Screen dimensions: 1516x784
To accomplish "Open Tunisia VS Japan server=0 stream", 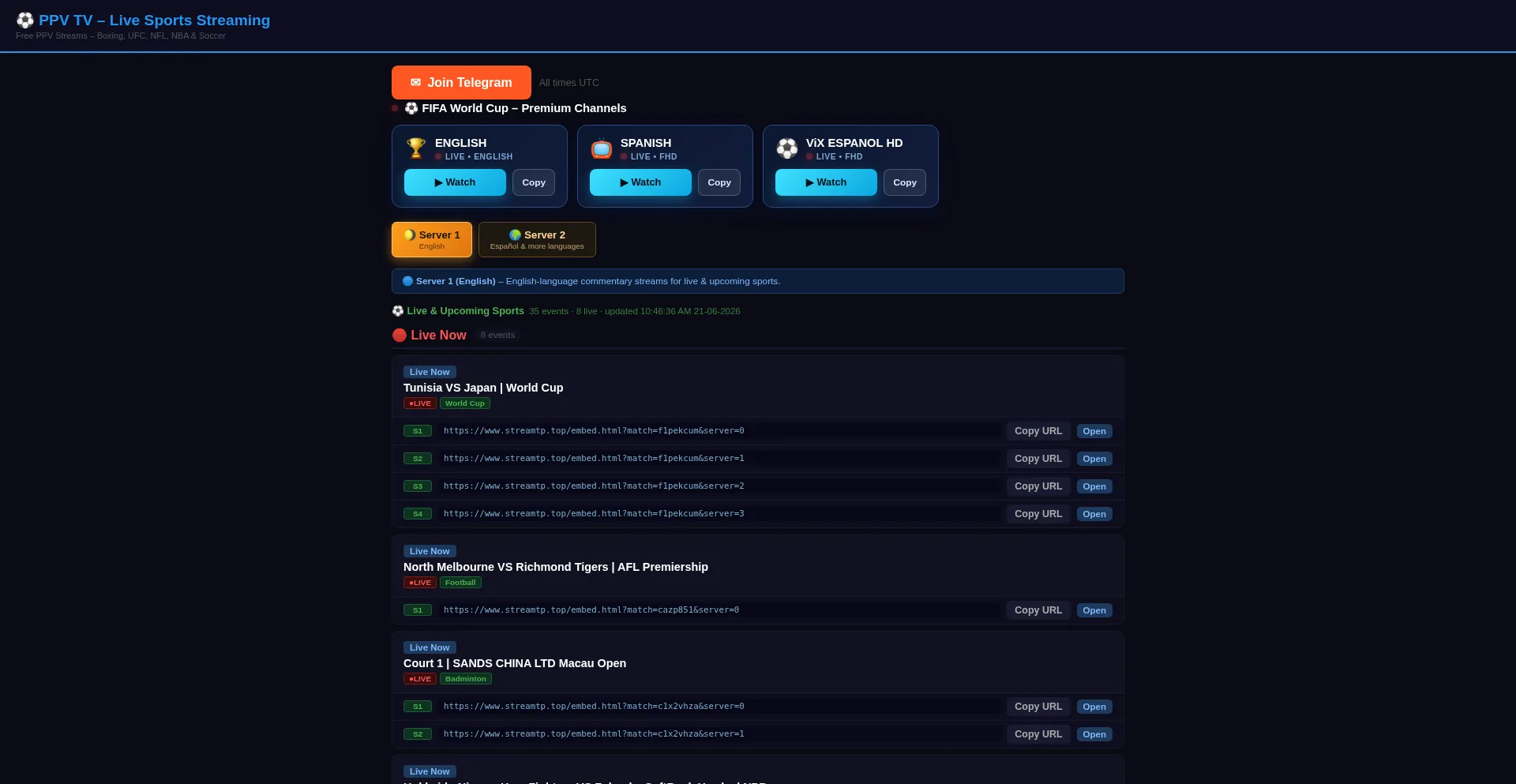I will tap(1094, 431).
